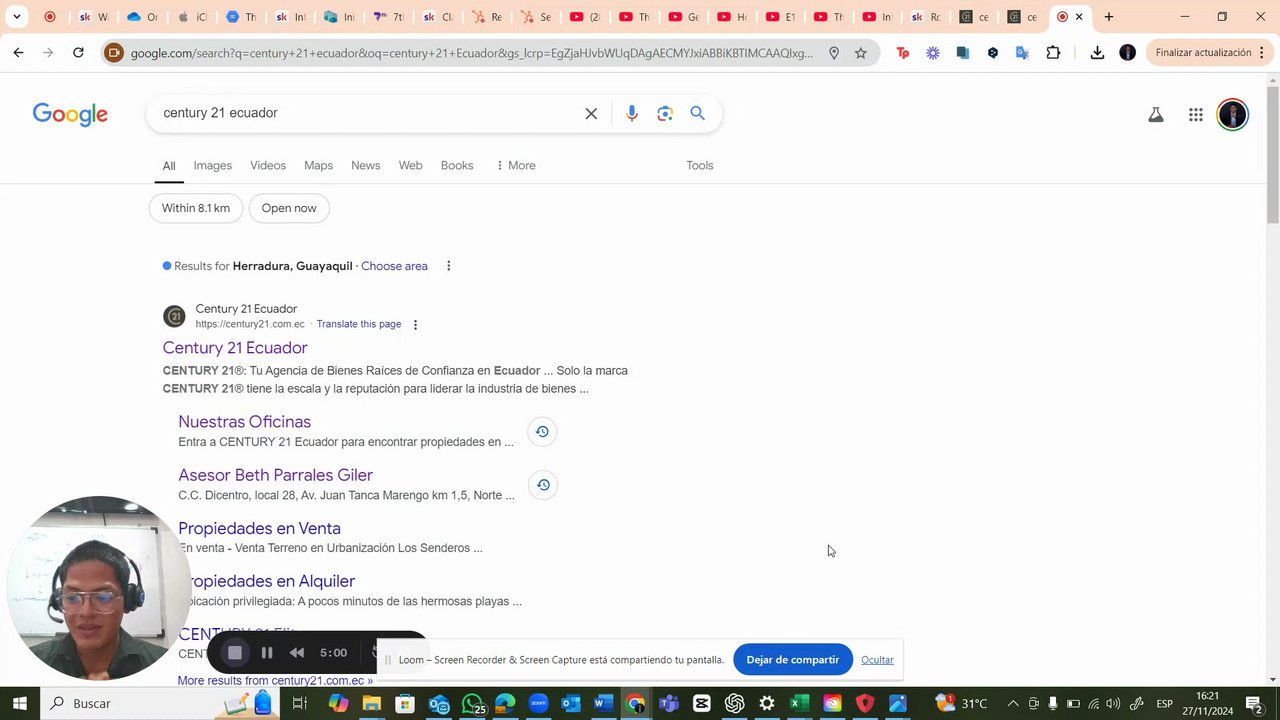Click Dejar de compartir button
The image size is (1280, 720).
792,660
